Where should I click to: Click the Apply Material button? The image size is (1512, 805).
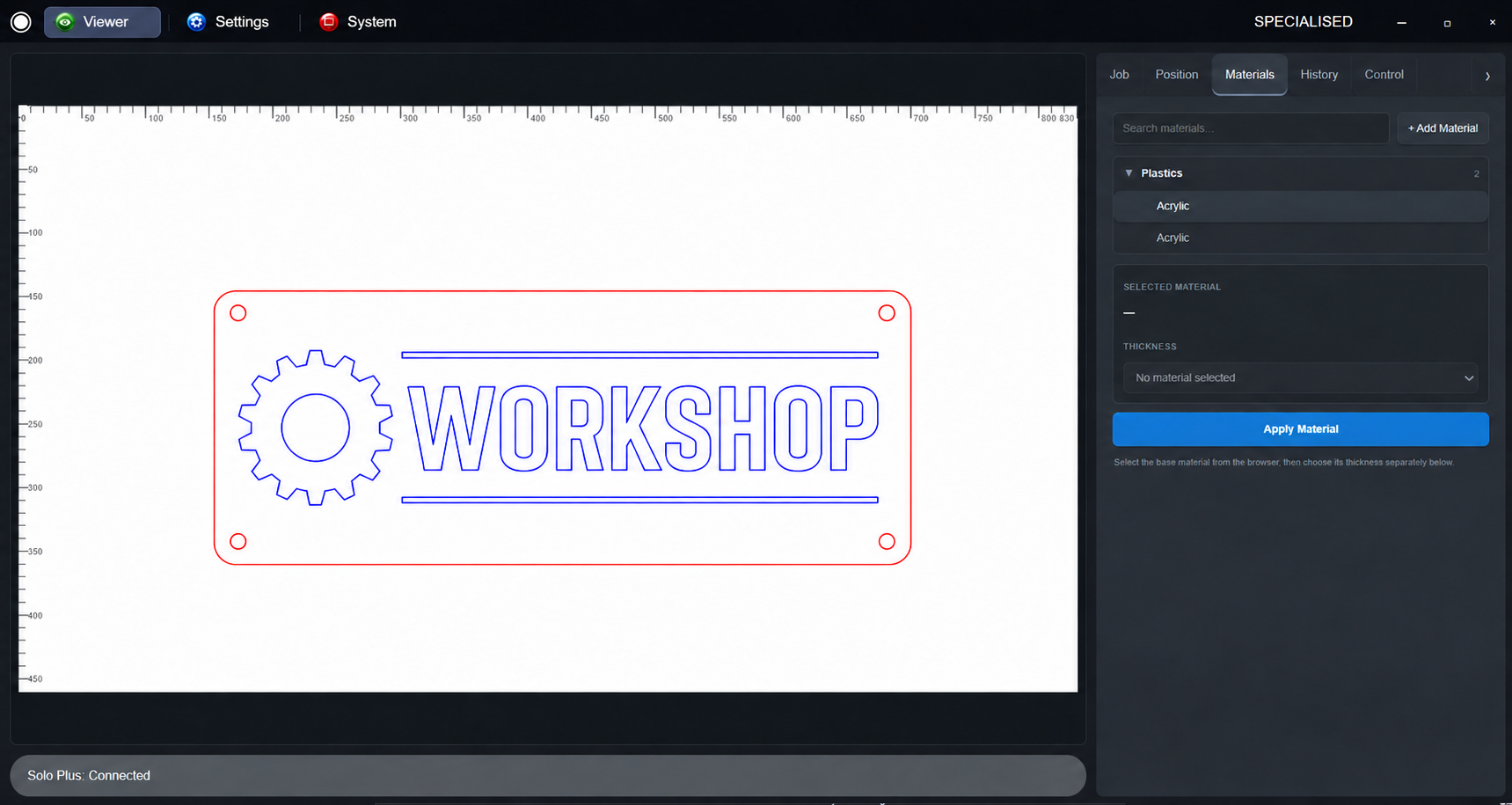pos(1300,429)
